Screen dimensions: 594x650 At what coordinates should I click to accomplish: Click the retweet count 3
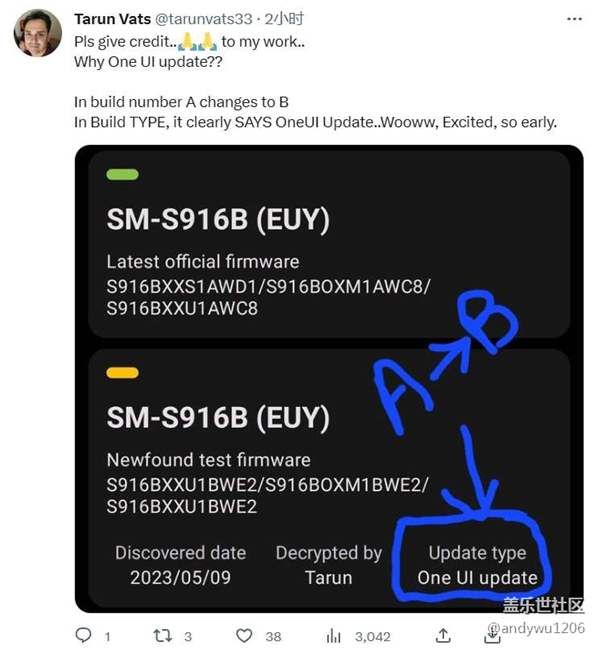(x=188, y=636)
